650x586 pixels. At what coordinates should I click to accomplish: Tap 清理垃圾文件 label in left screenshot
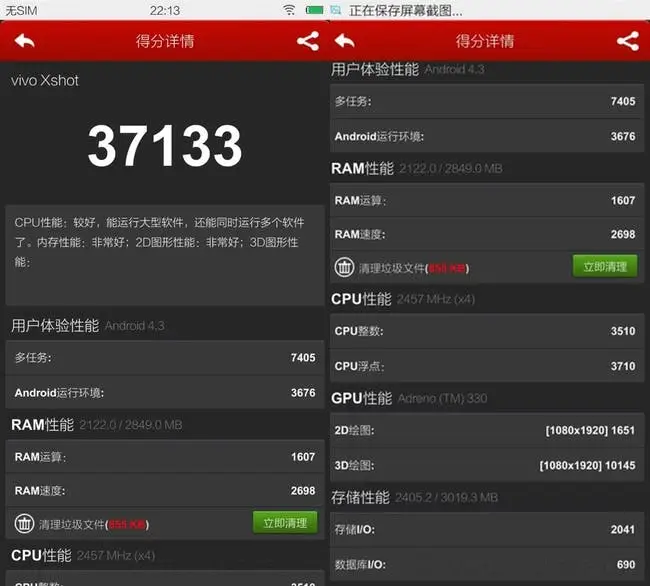point(94,525)
